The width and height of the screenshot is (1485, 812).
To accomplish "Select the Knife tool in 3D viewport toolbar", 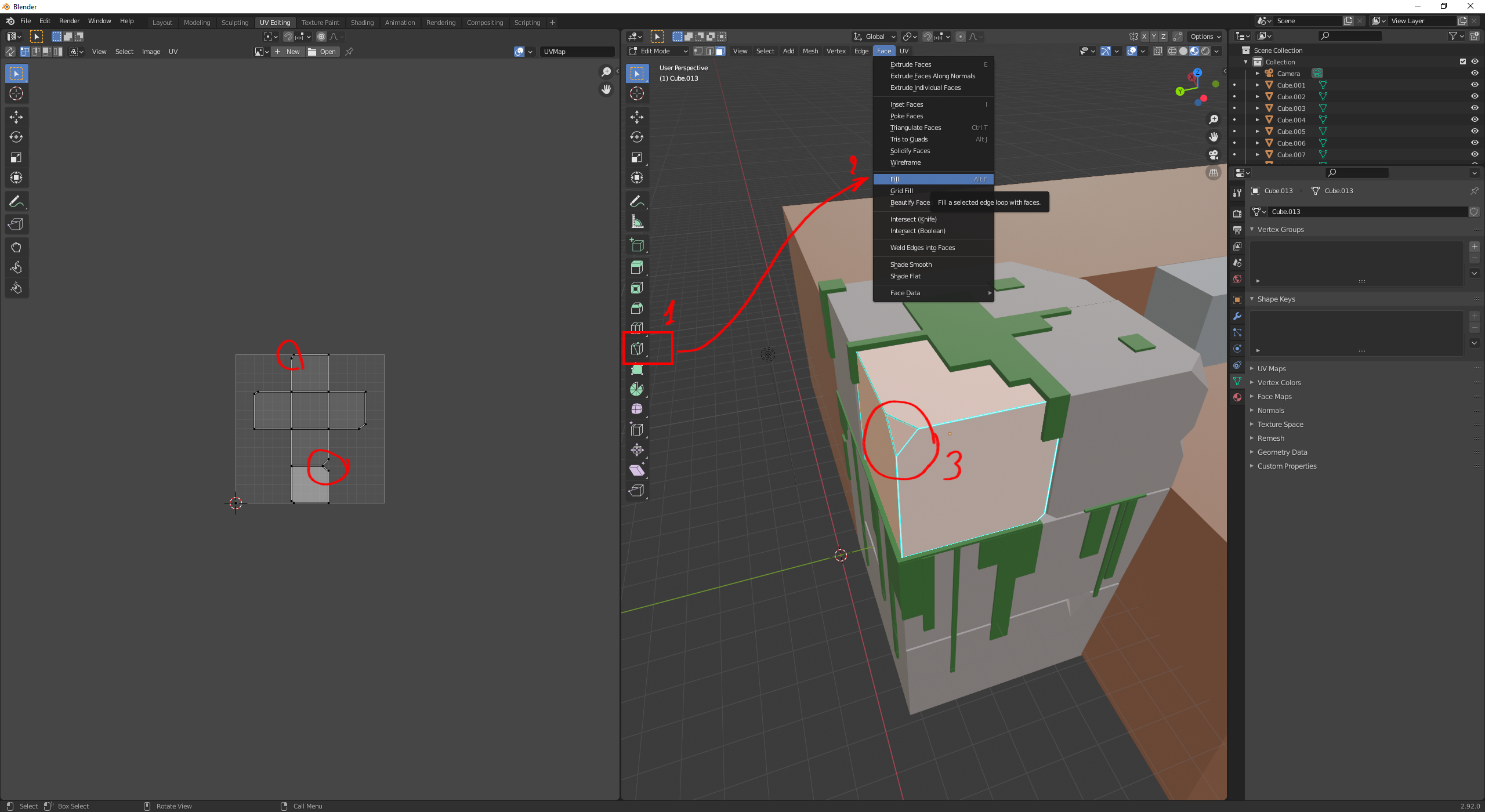I will (637, 349).
